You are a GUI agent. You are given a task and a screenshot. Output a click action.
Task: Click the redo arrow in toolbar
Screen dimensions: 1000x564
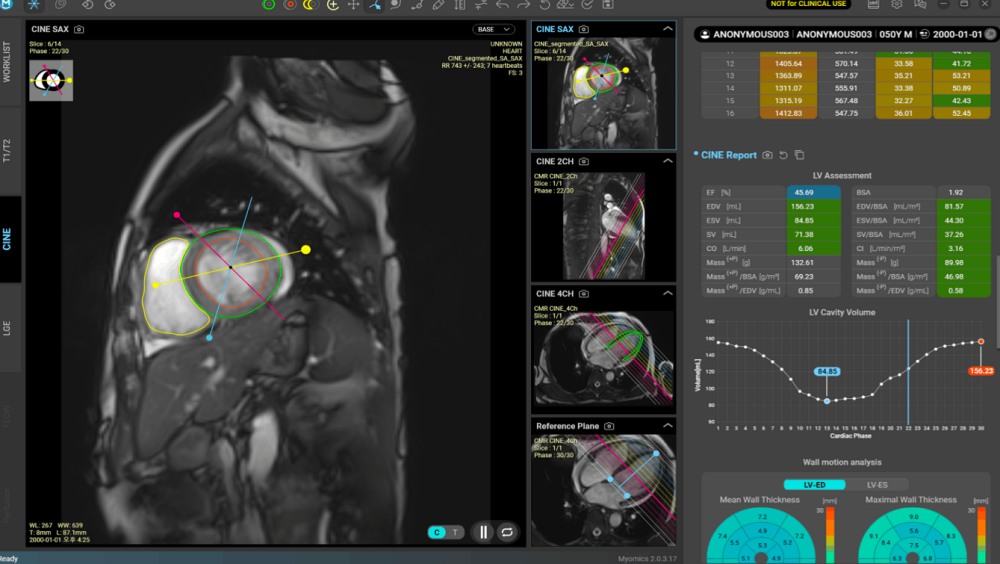coord(523,4)
